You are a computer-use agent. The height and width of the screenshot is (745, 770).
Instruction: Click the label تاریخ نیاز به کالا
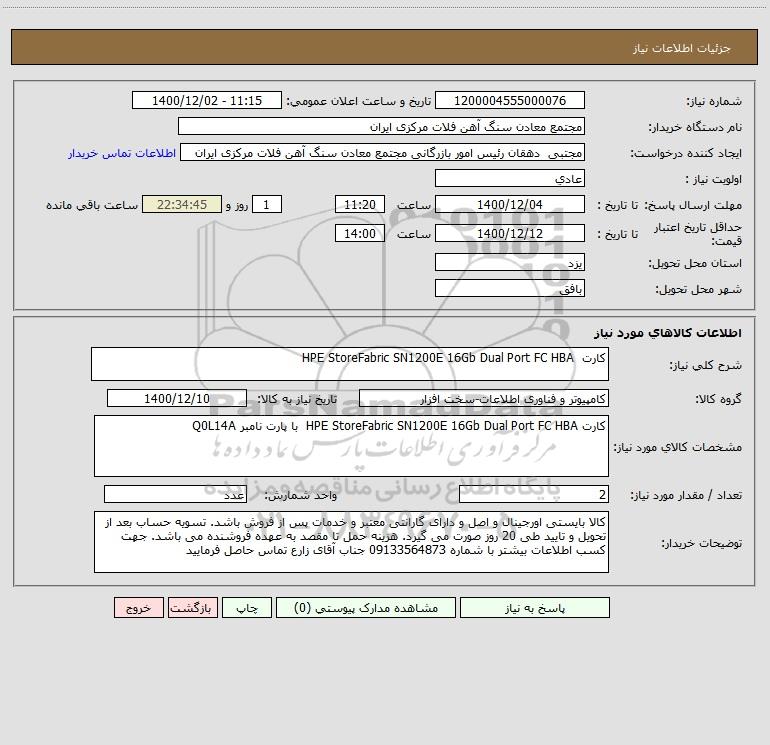tap(298, 399)
